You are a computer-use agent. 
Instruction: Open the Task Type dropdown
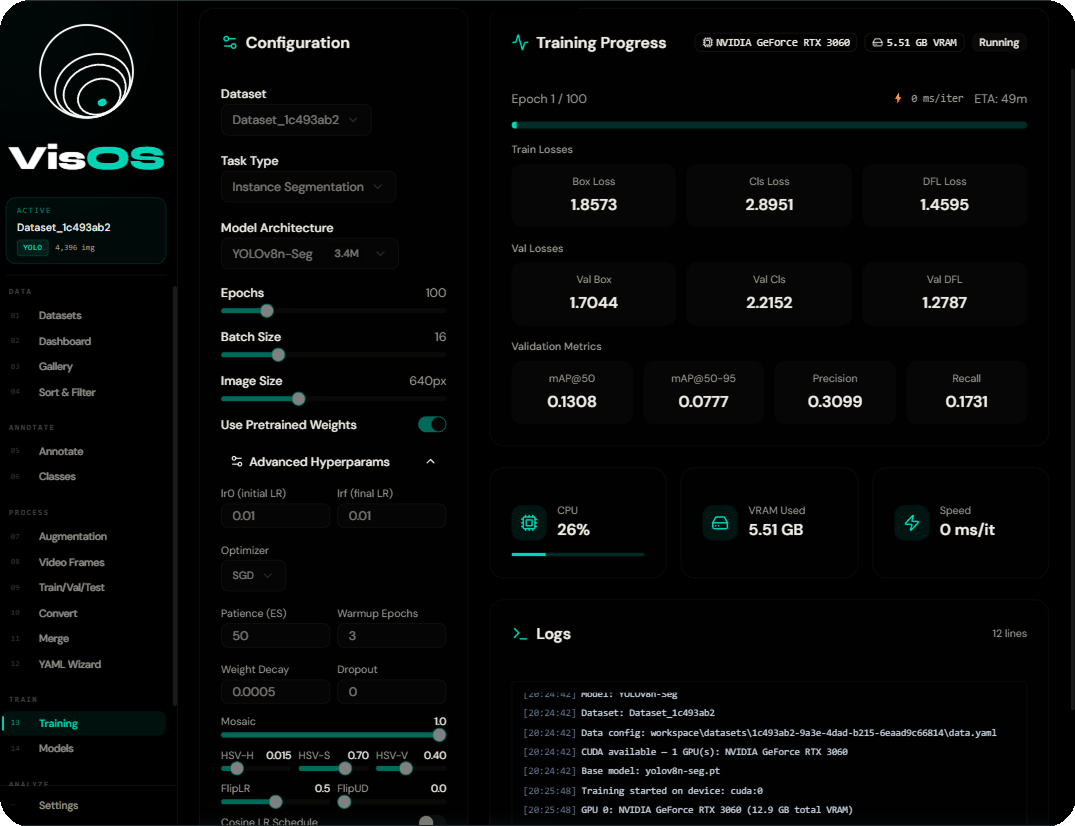coord(308,187)
